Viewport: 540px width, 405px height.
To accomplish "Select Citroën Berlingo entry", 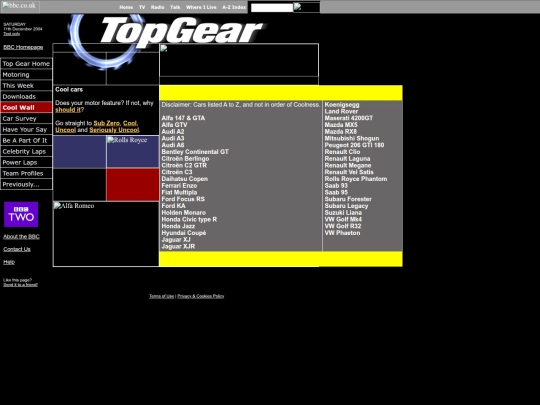I will [185, 158].
